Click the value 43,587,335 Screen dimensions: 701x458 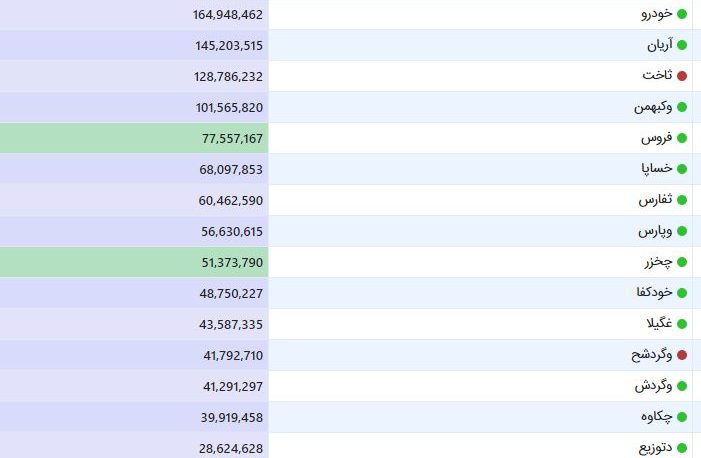[231, 324]
